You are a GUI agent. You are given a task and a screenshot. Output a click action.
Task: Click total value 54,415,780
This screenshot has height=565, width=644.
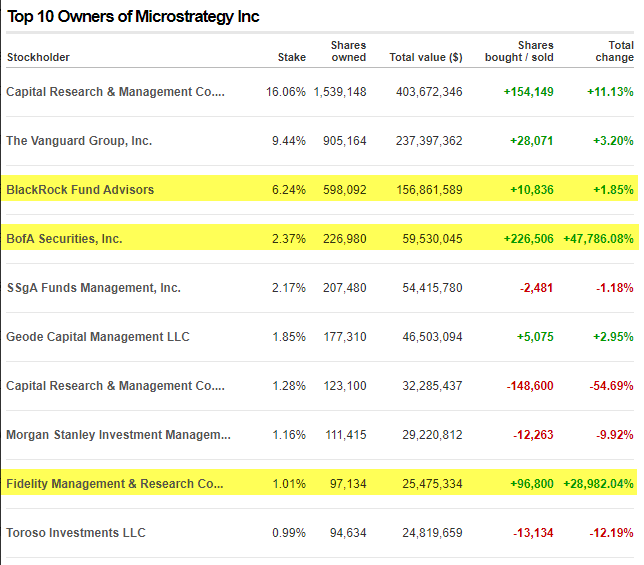click(432, 288)
